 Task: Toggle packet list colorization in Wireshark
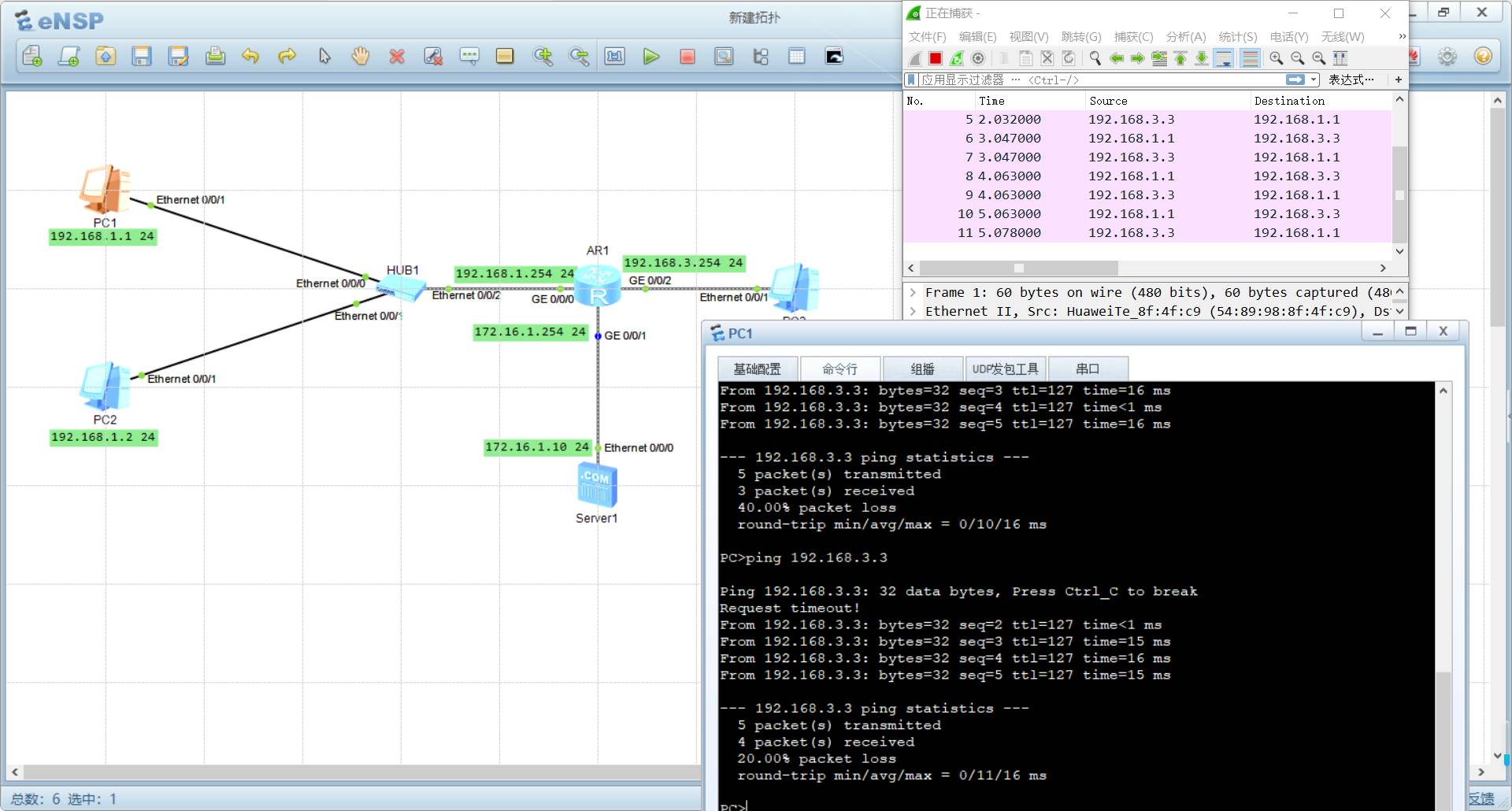coord(1249,58)
